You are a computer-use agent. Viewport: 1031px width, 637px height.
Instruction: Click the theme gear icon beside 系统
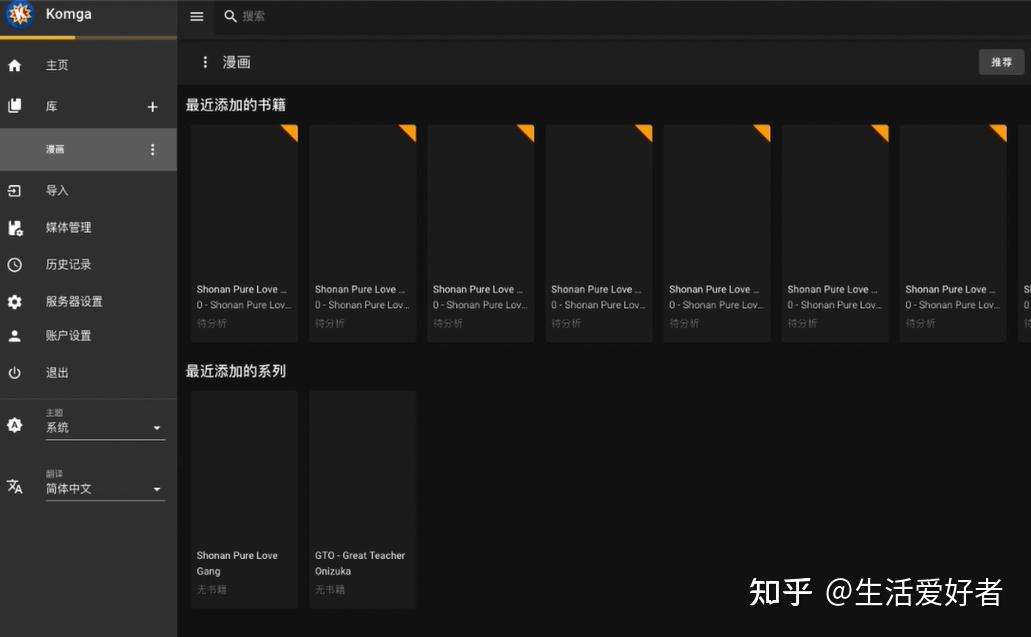click(x=14, y=424)
